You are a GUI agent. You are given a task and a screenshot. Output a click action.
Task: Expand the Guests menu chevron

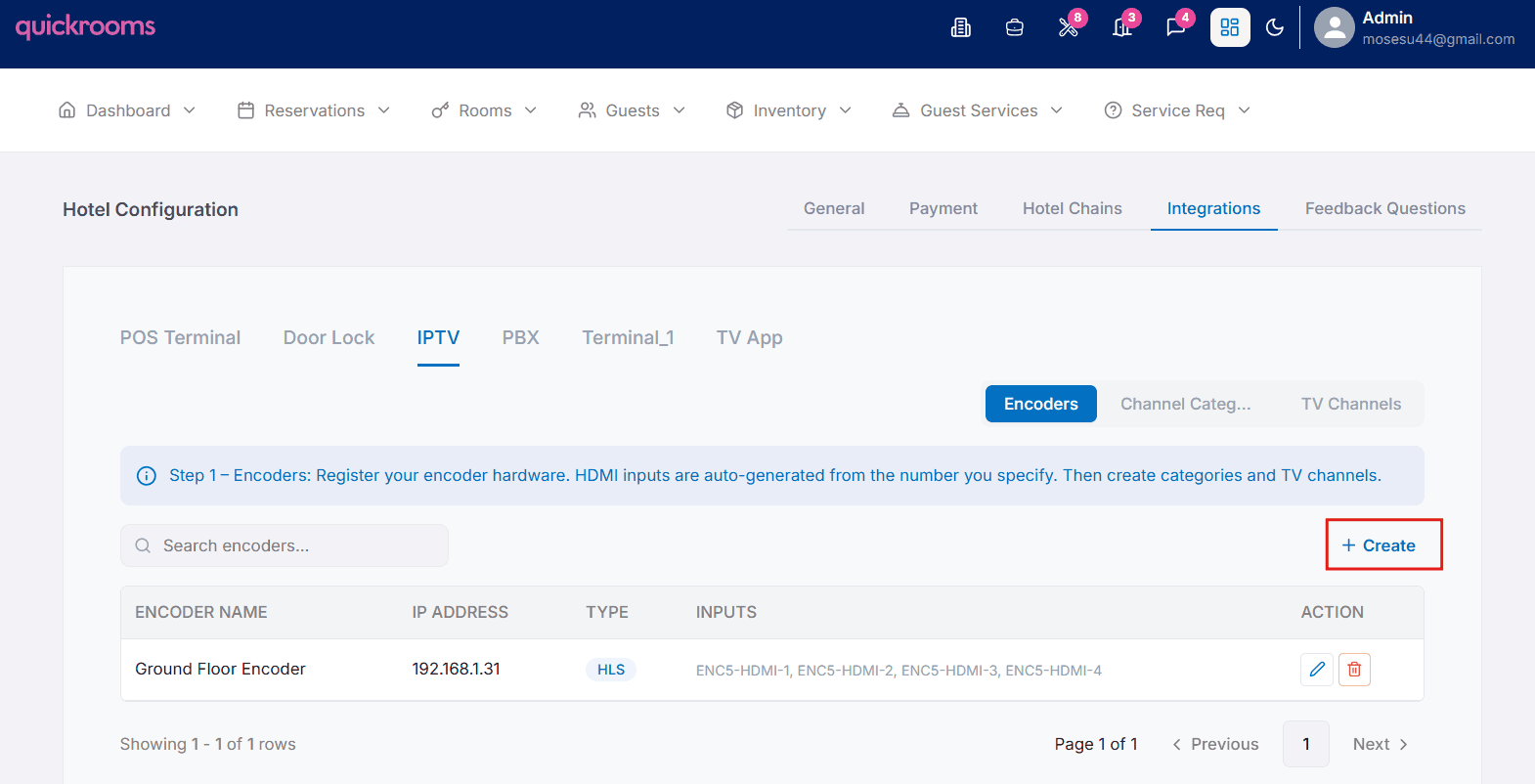pos(680,110)
